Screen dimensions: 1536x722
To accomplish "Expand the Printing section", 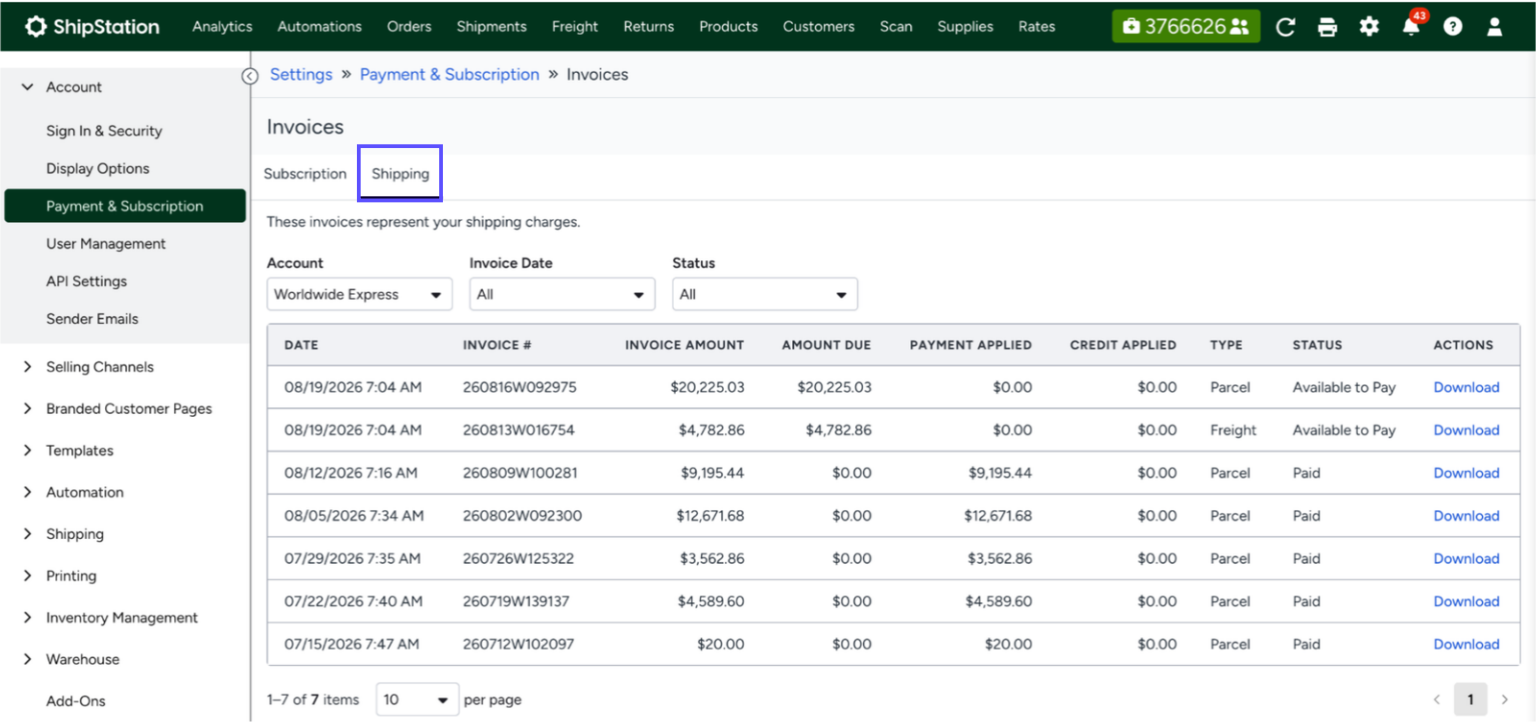I will pyautogui.click(x=27, y=576).
